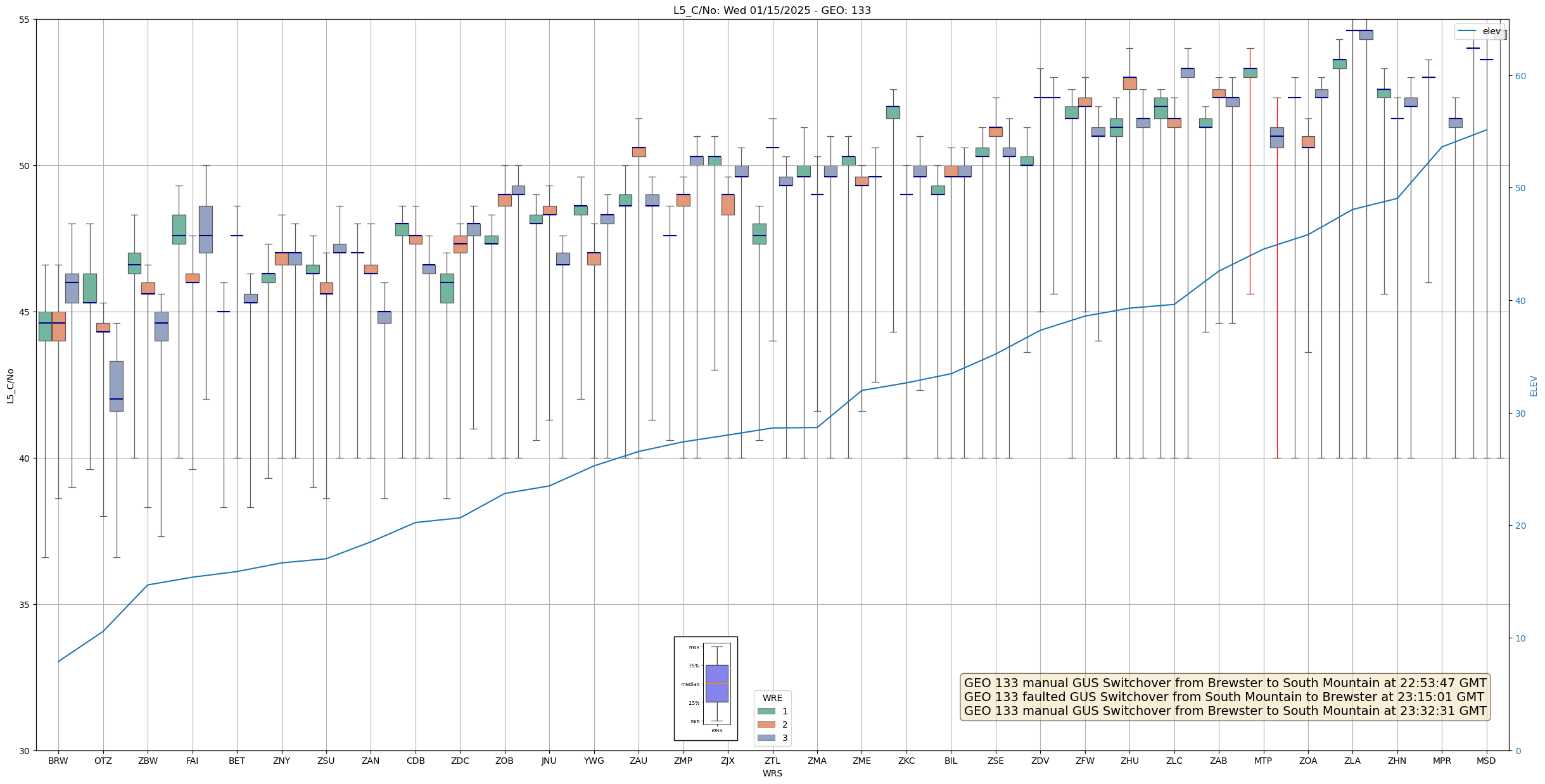The width and height of the screenshot is (1545, 784).
Task: Click the blue ELEV right axis label
Action: [1534, 386]
